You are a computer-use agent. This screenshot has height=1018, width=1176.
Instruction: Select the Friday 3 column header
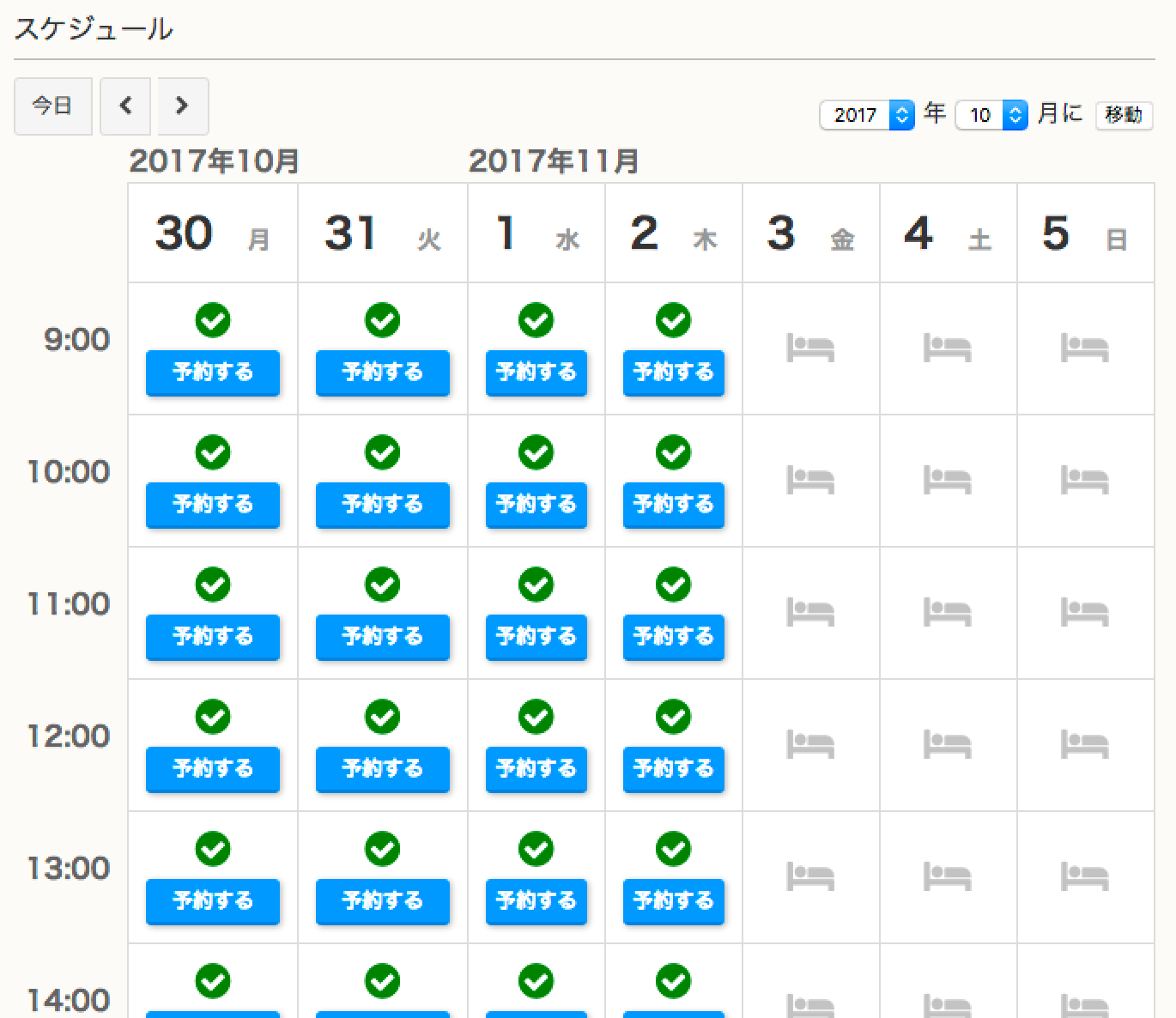point(811,233)
